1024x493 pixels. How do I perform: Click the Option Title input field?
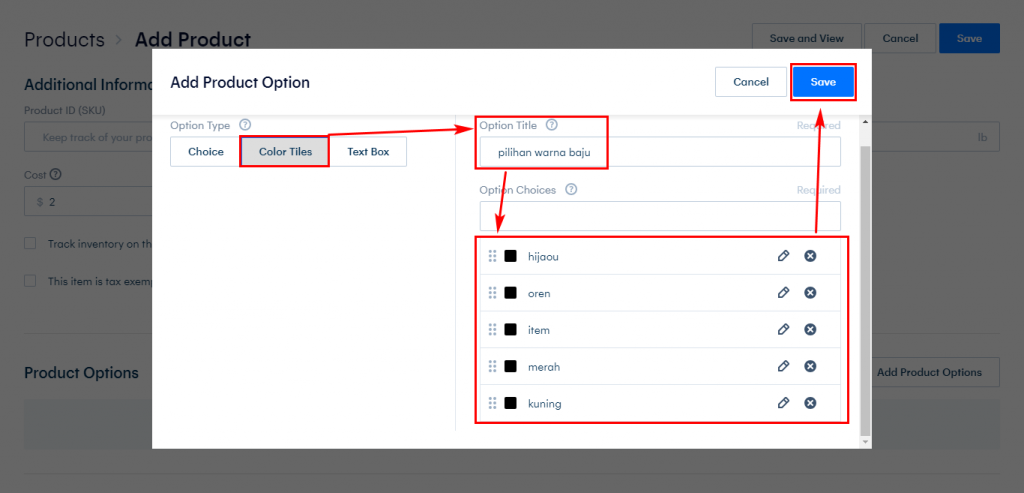click(x=660, y=151)
